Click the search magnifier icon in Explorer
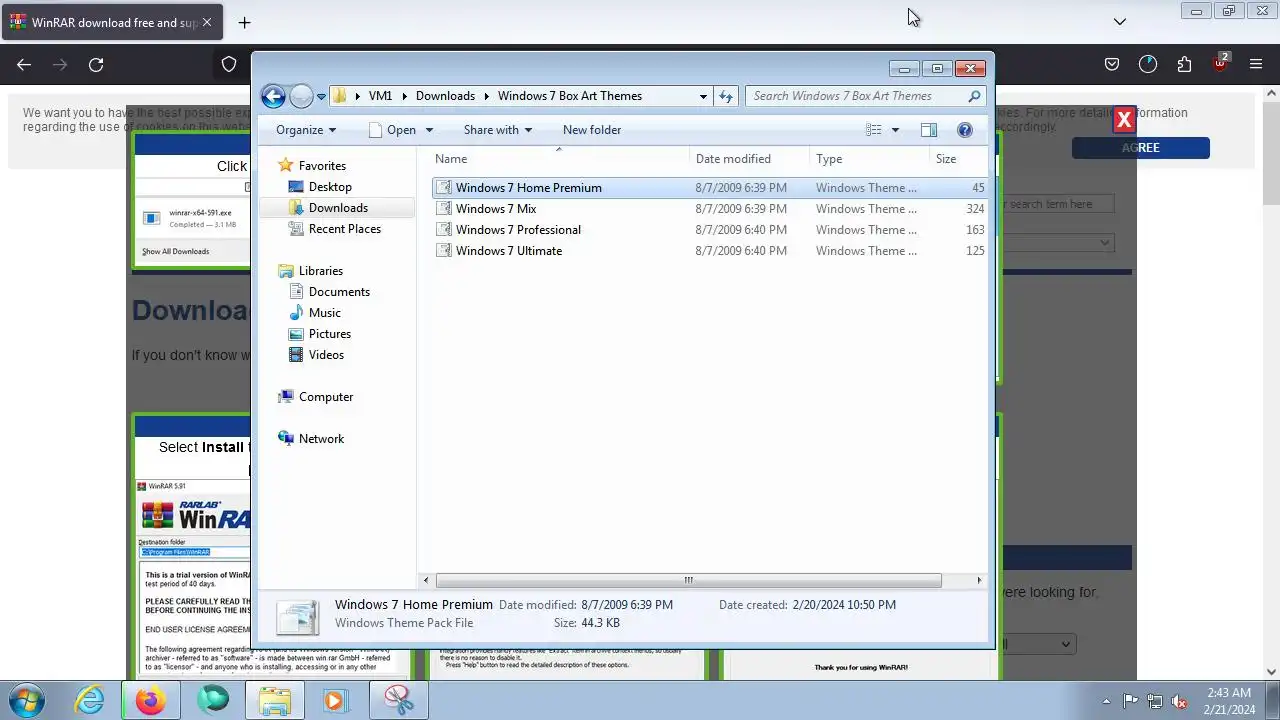Screen dimensions: 1280x720 click(975, 96)
